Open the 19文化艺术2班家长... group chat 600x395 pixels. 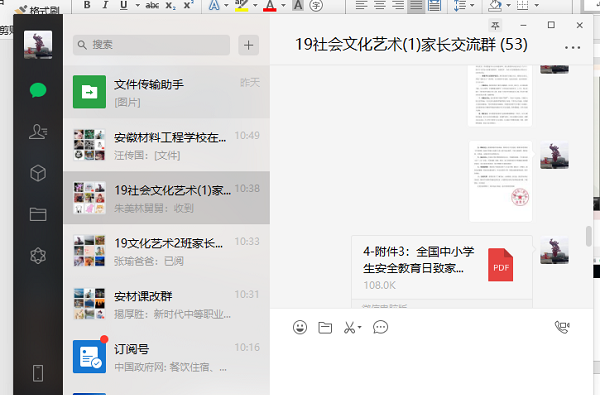(166, 251)
